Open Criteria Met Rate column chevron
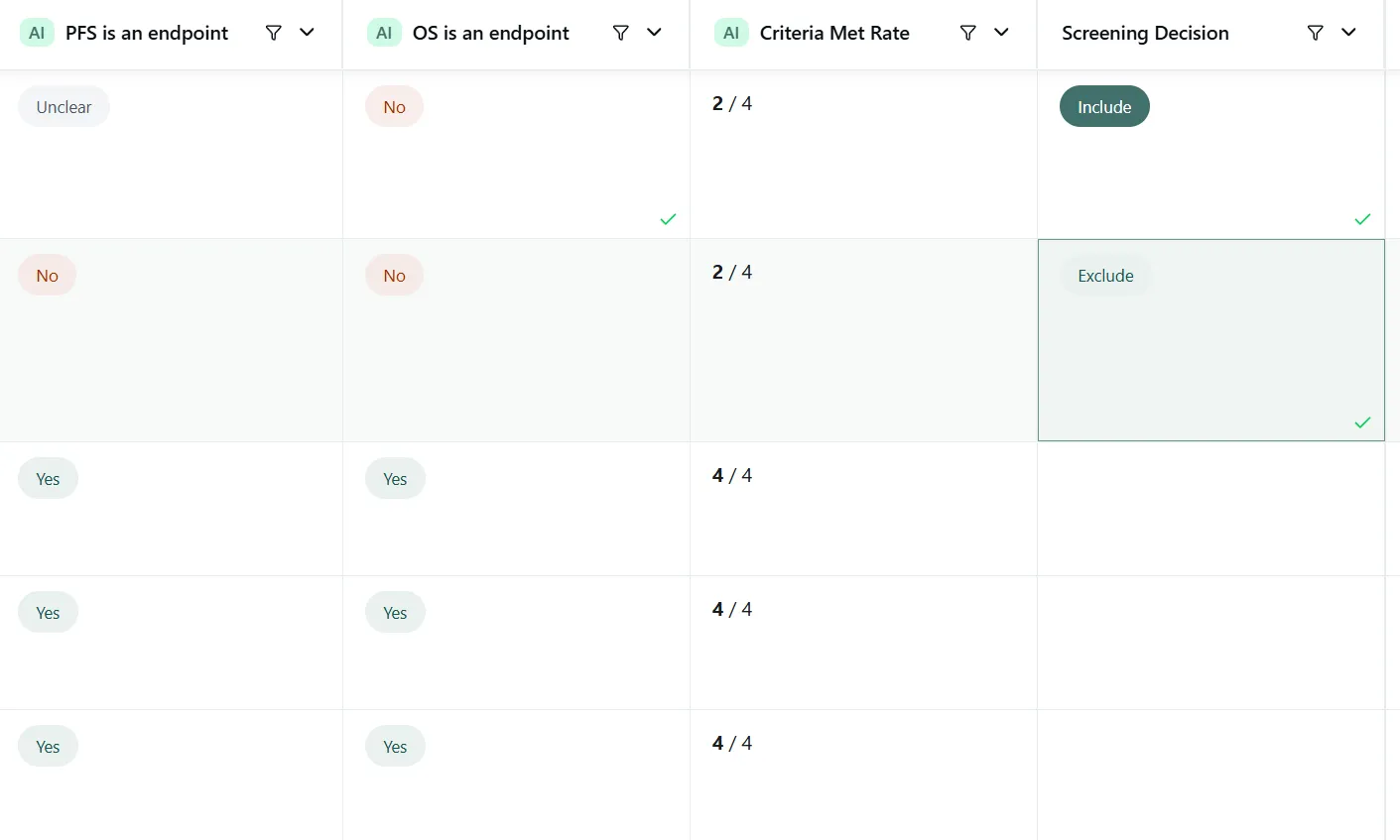The width and height of the screenshot is (1400, 840). (x=1002, y=33)
